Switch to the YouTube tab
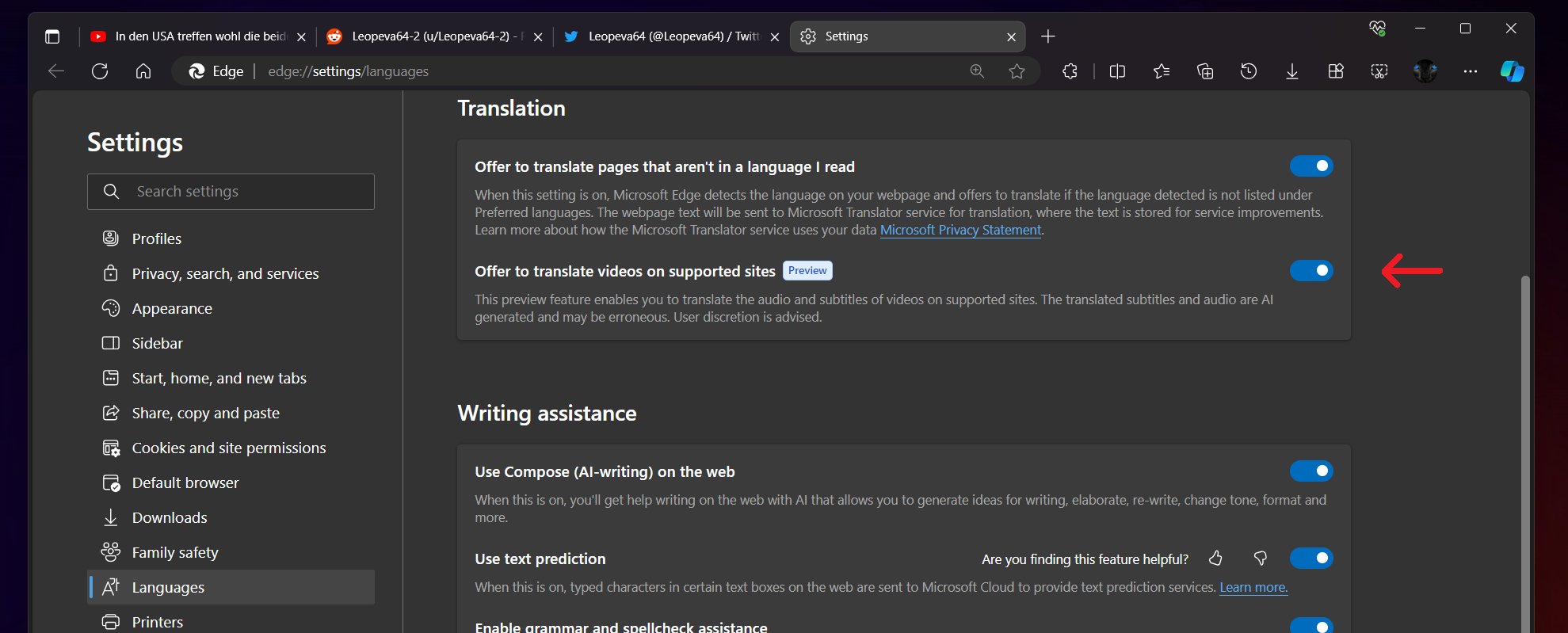 (196, 36)
